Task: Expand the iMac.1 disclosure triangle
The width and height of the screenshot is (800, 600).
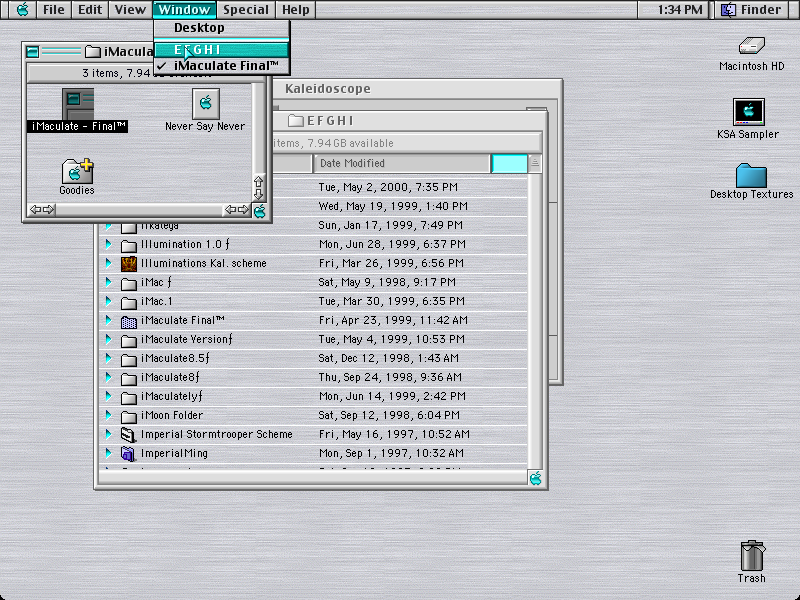Action: pos(108,301)
